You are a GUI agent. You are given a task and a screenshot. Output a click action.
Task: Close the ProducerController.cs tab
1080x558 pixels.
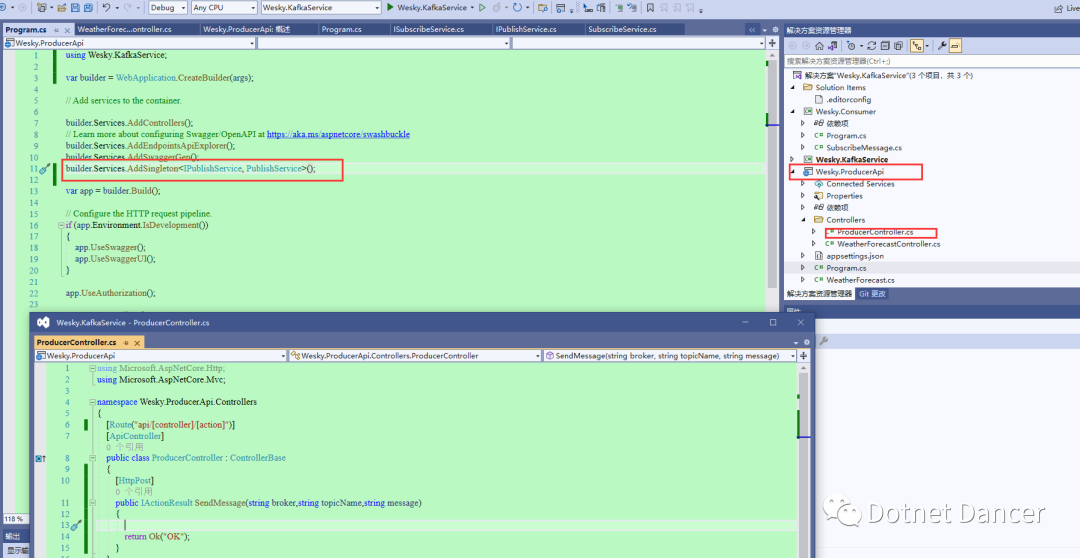(x=137, y=342)
